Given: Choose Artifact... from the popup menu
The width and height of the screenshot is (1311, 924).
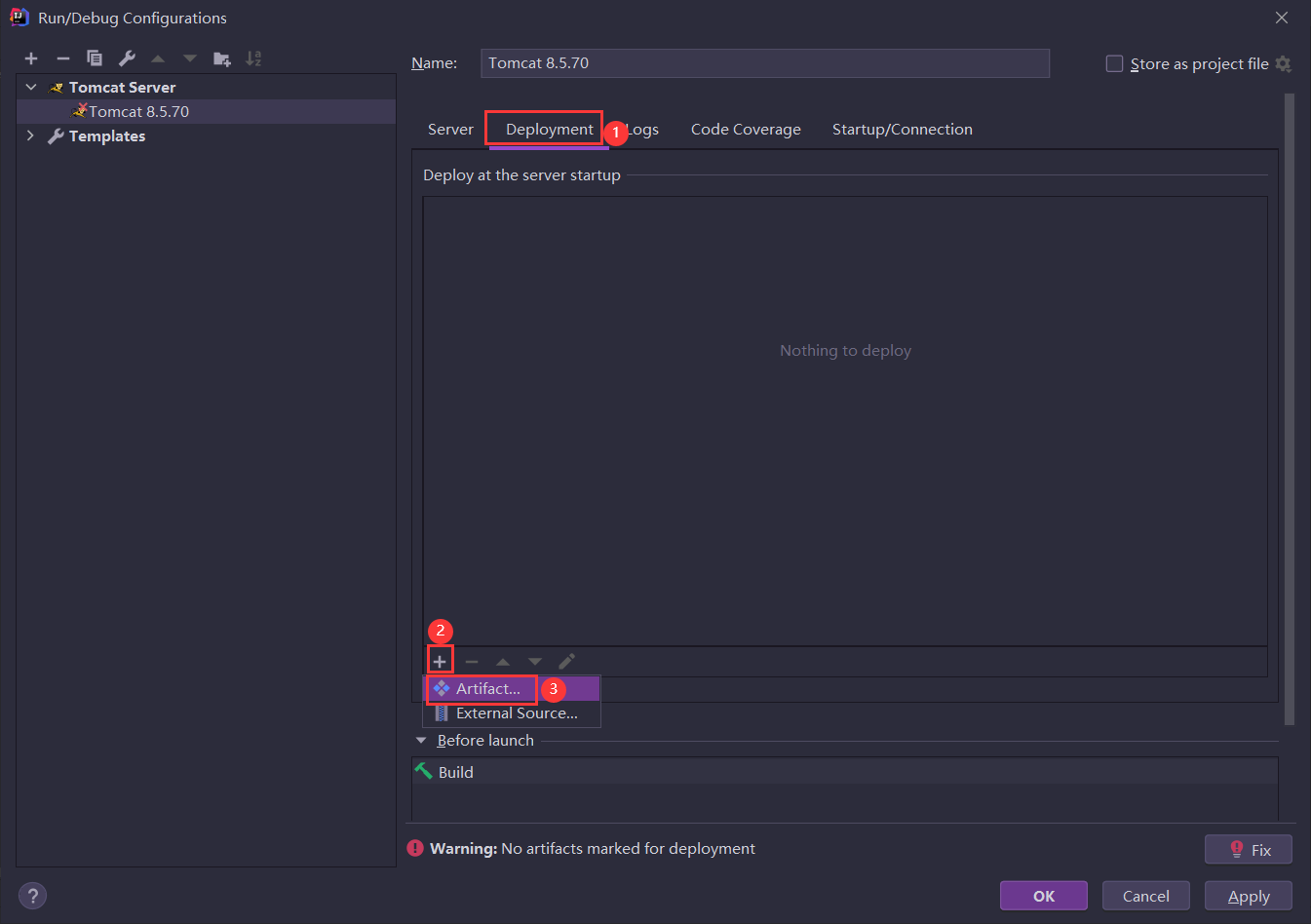Looking at the screenshot, I should coord(487,689).
